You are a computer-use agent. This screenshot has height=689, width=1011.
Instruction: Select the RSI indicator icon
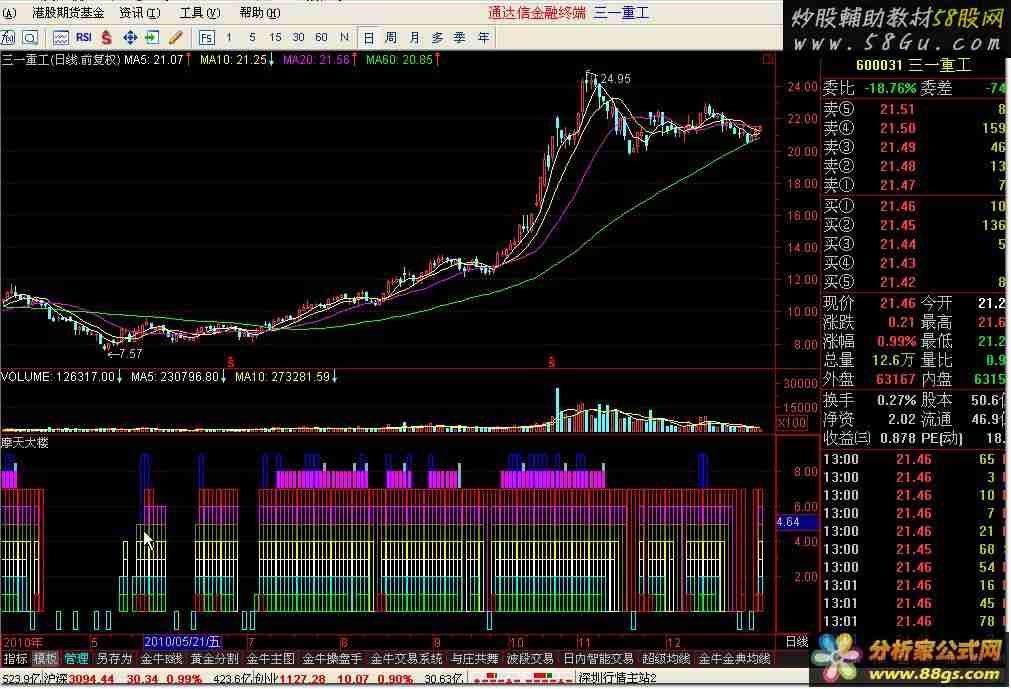[83, 38]
